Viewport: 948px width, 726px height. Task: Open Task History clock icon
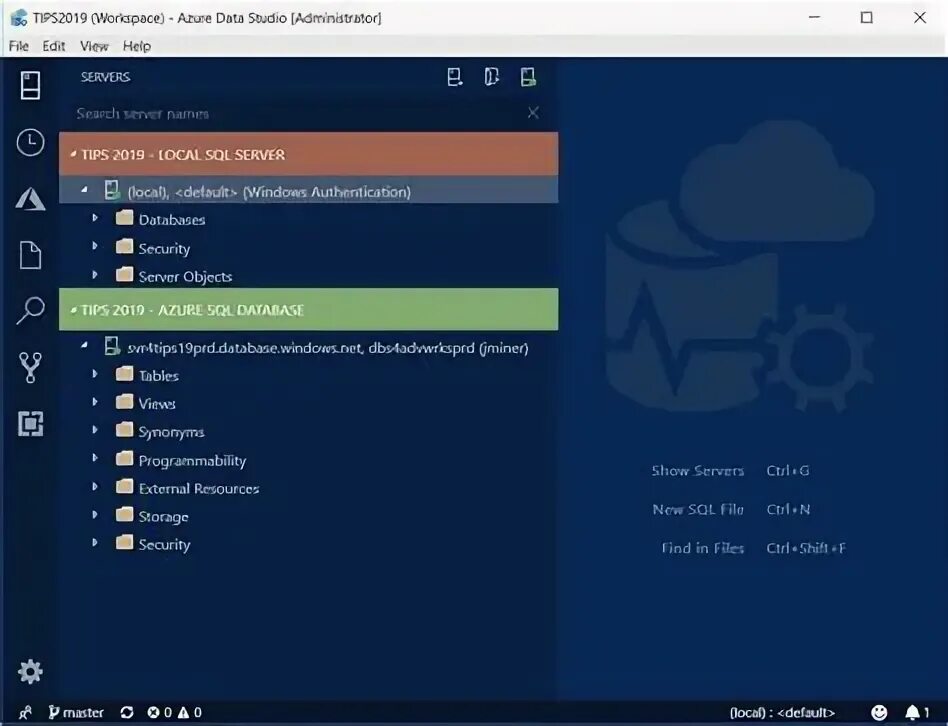coord(30,142)
